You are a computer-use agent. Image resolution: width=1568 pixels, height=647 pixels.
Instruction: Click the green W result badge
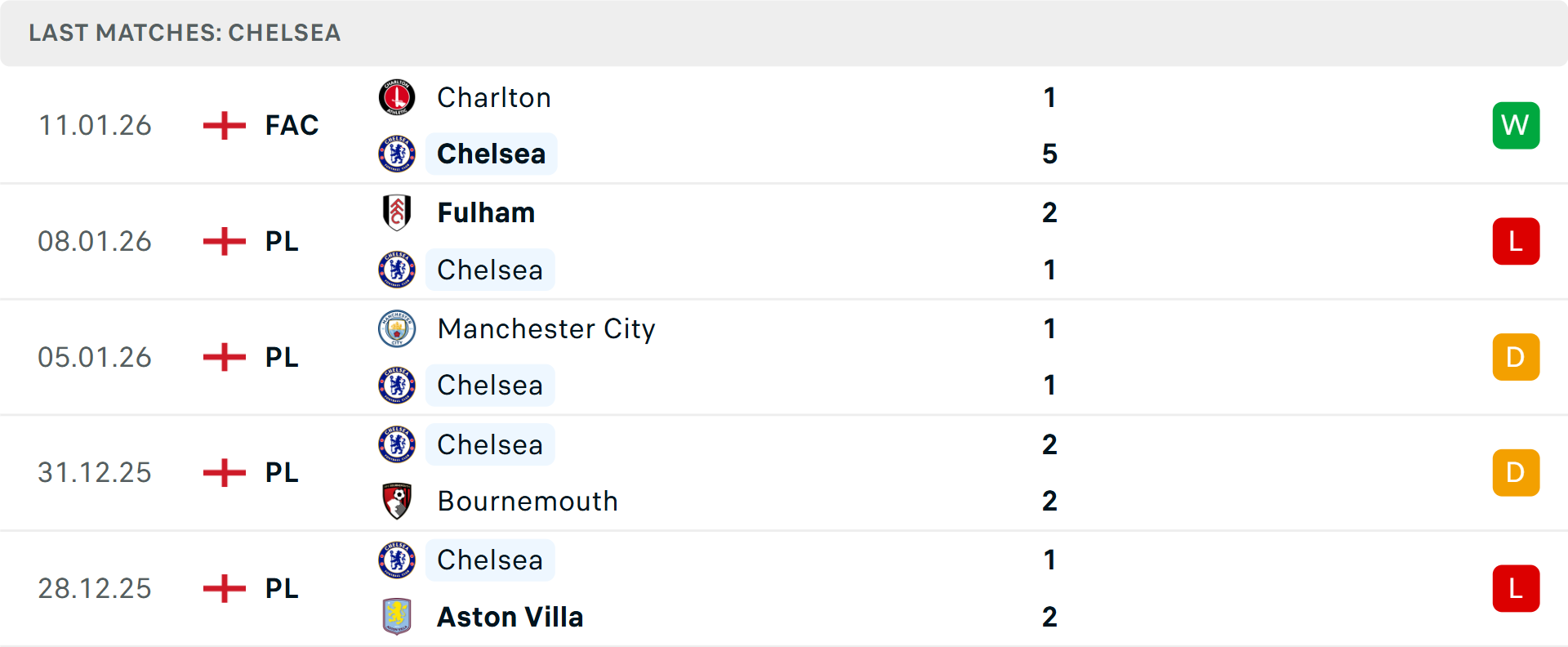coord(1516,126)
